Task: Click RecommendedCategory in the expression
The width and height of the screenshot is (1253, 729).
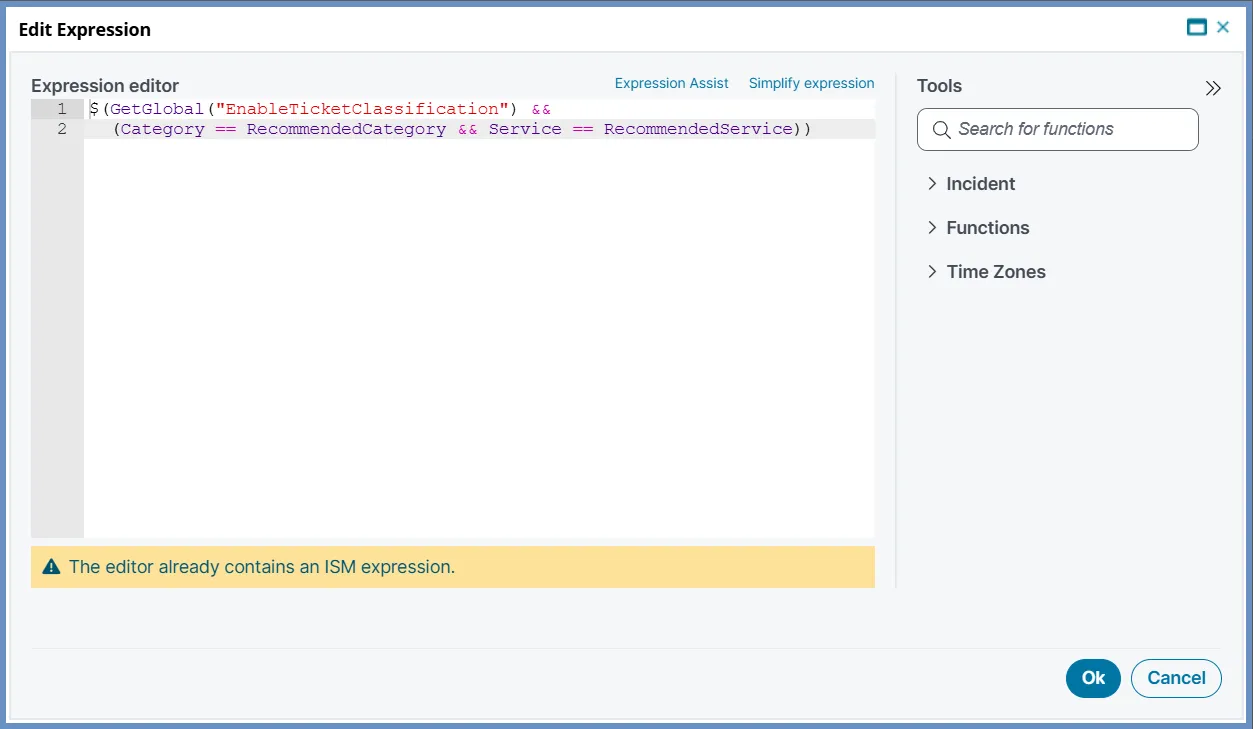Action: pos(346,129)
